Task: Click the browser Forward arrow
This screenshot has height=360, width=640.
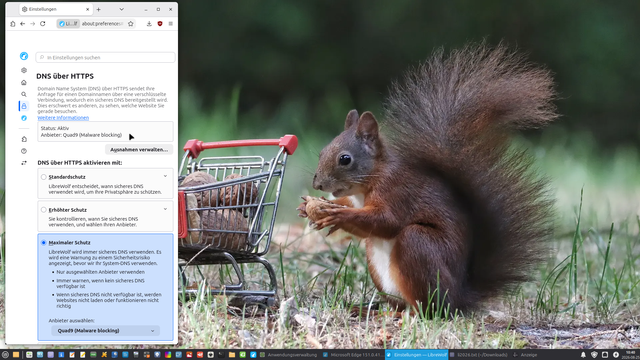Action: (33, 24)
